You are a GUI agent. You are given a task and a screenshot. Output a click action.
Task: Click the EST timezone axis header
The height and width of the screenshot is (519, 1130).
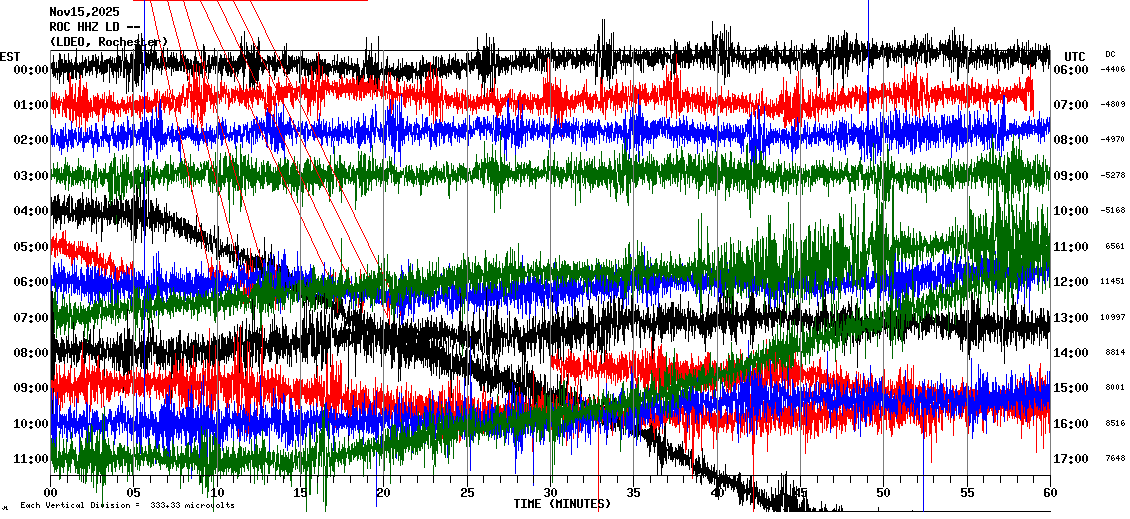11,56
